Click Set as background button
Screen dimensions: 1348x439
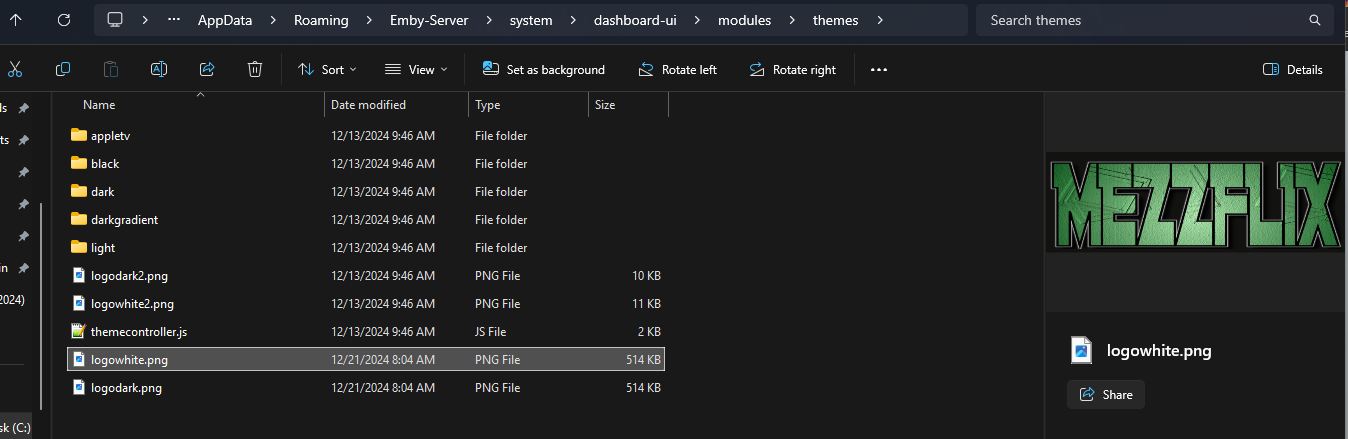[543, 69]
